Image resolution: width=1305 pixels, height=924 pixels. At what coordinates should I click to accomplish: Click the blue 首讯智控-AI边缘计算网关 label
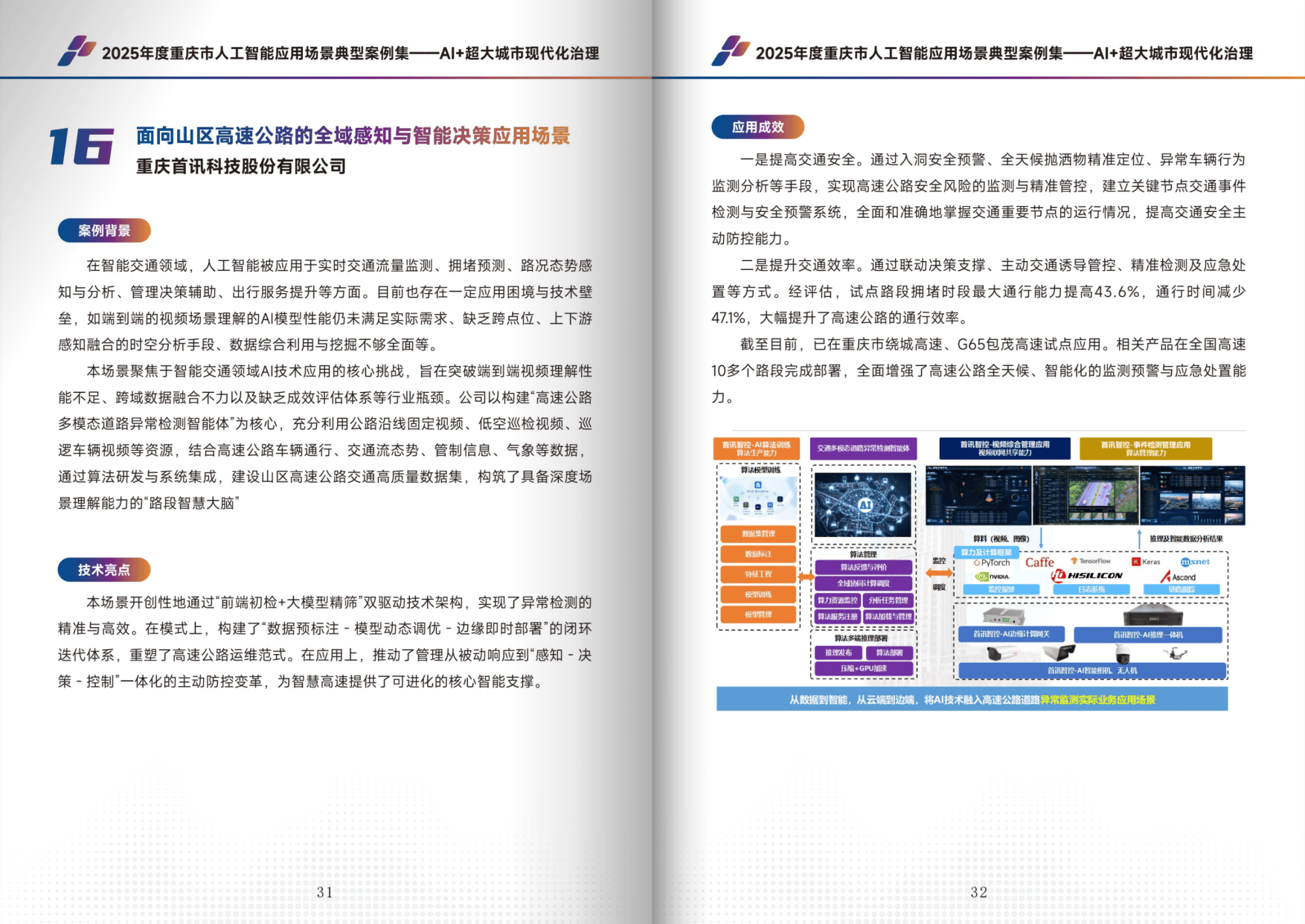tap(1010, 634)
